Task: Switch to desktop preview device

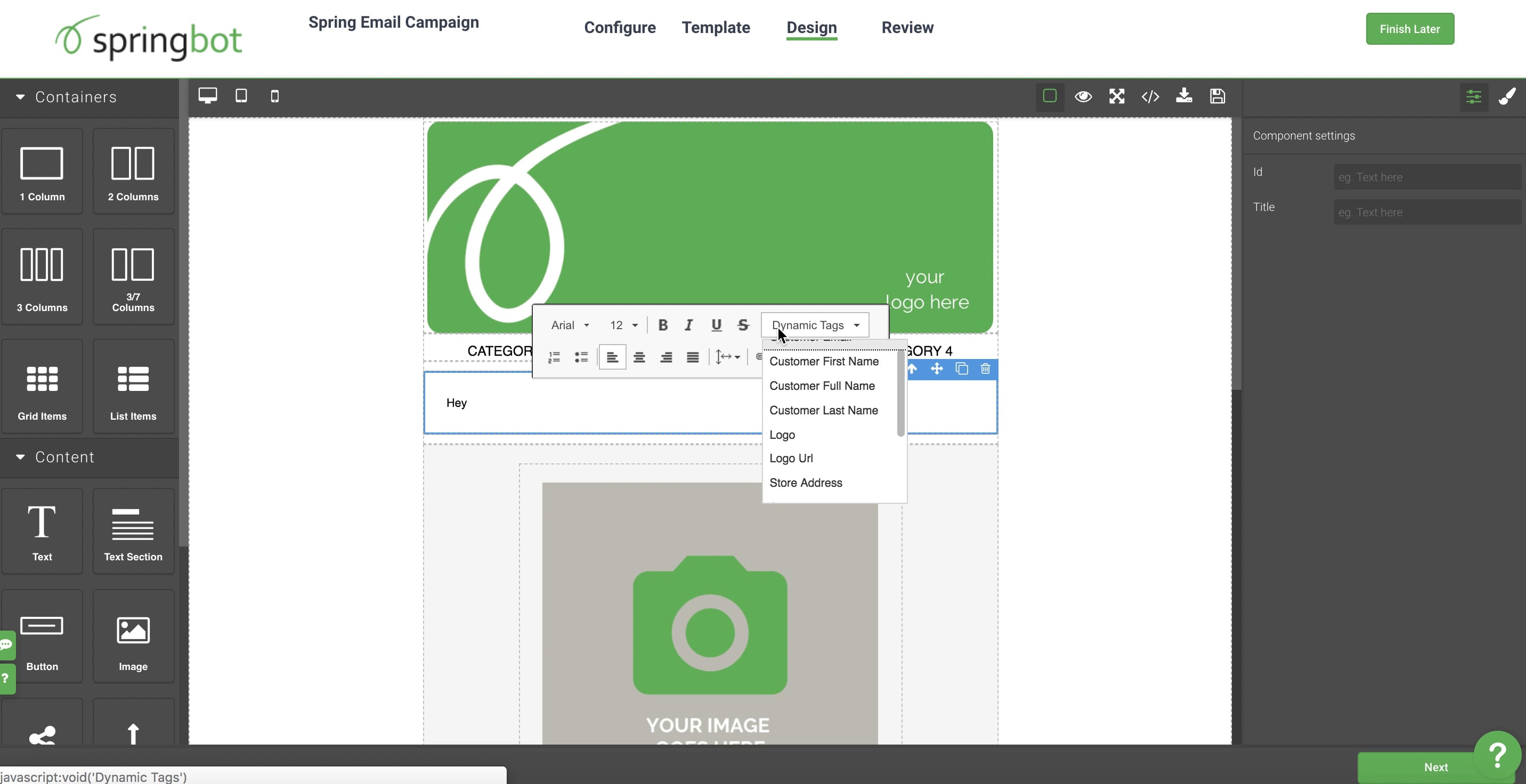Action: tap(207, 95)
